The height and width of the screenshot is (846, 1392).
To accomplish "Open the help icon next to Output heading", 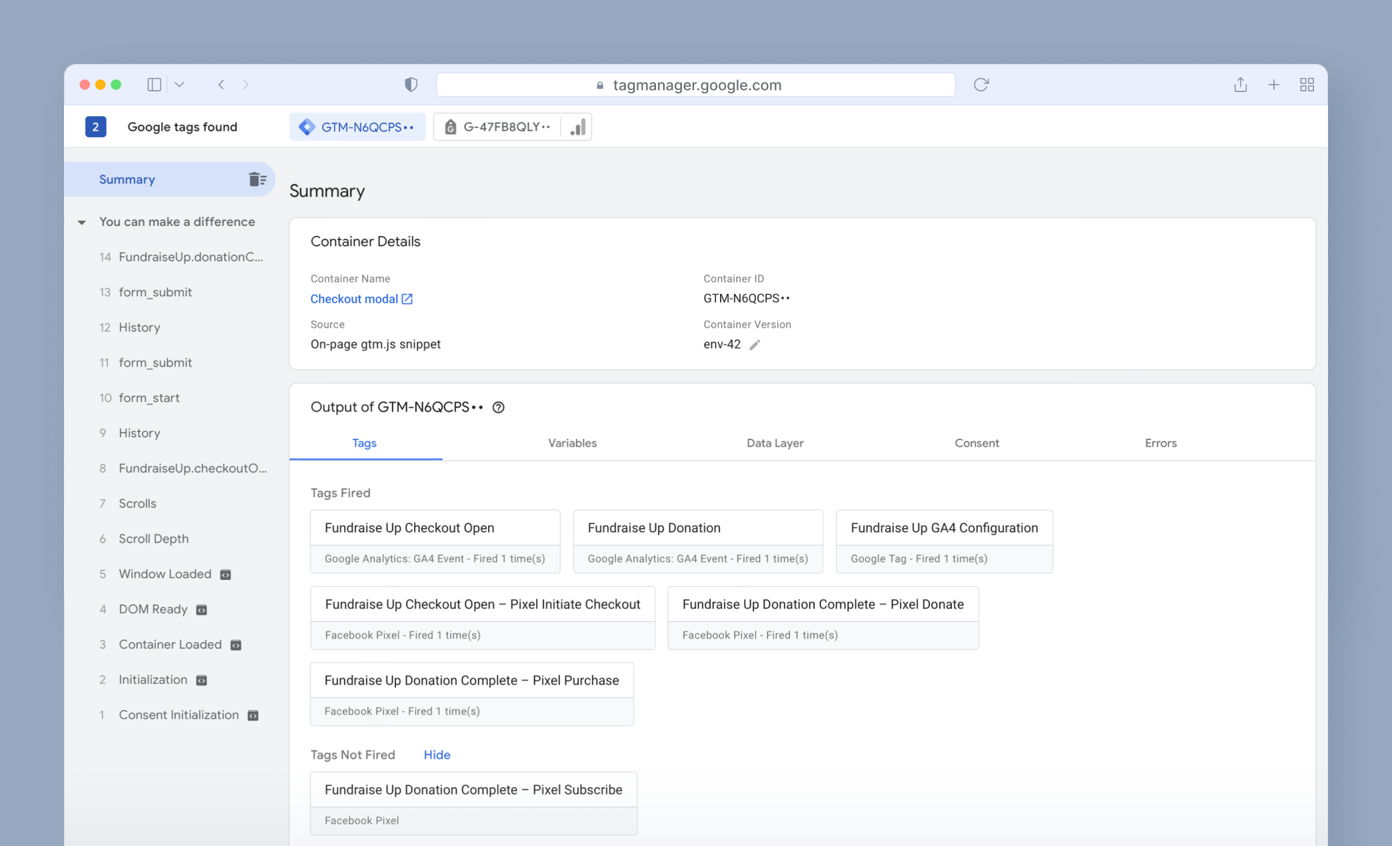I will 498,408.
